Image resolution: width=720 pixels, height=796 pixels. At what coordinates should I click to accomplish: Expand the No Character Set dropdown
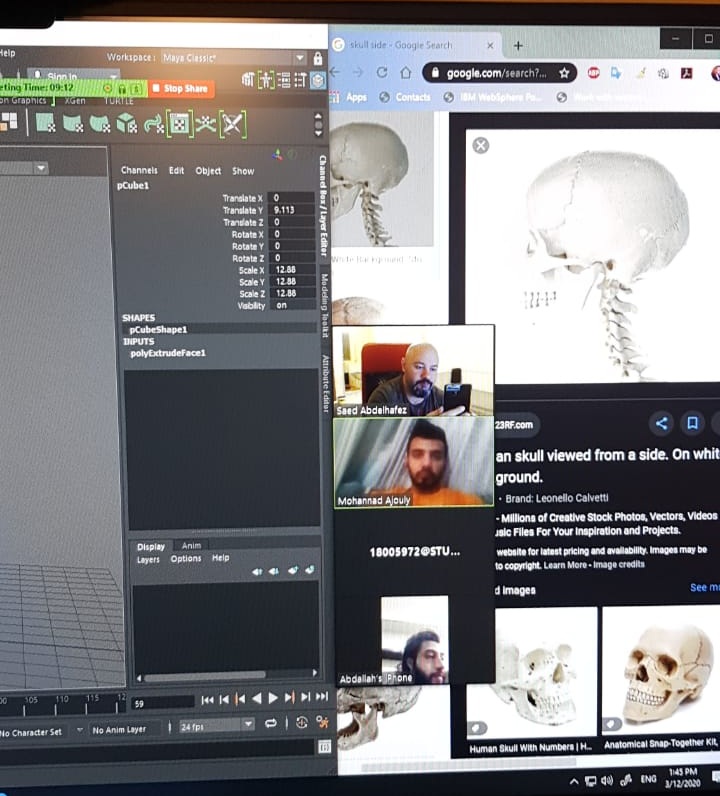39,731
